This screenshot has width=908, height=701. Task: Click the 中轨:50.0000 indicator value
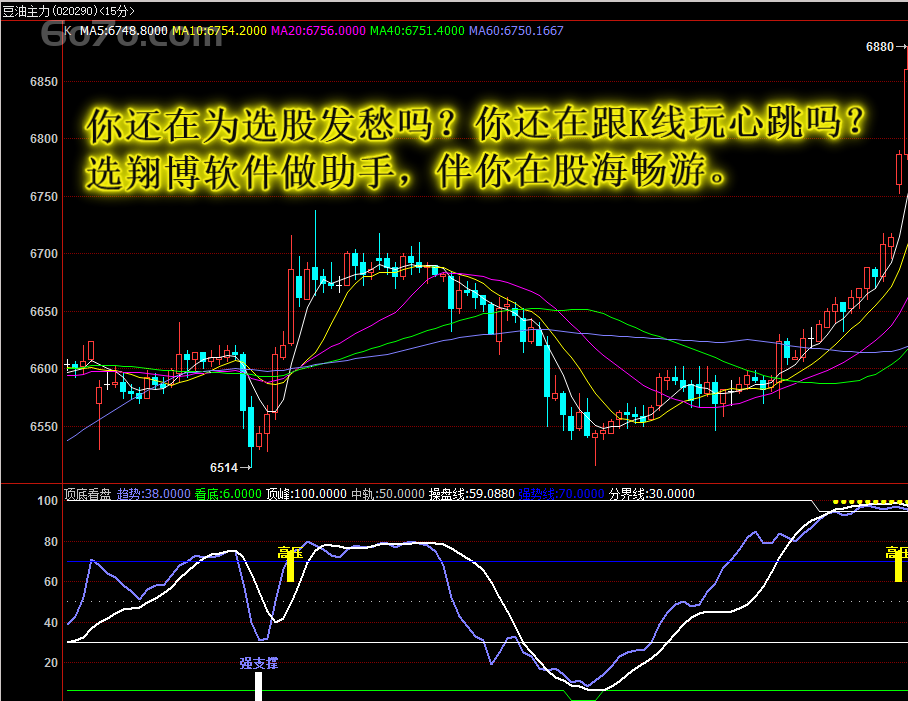[x=388, y=494]
